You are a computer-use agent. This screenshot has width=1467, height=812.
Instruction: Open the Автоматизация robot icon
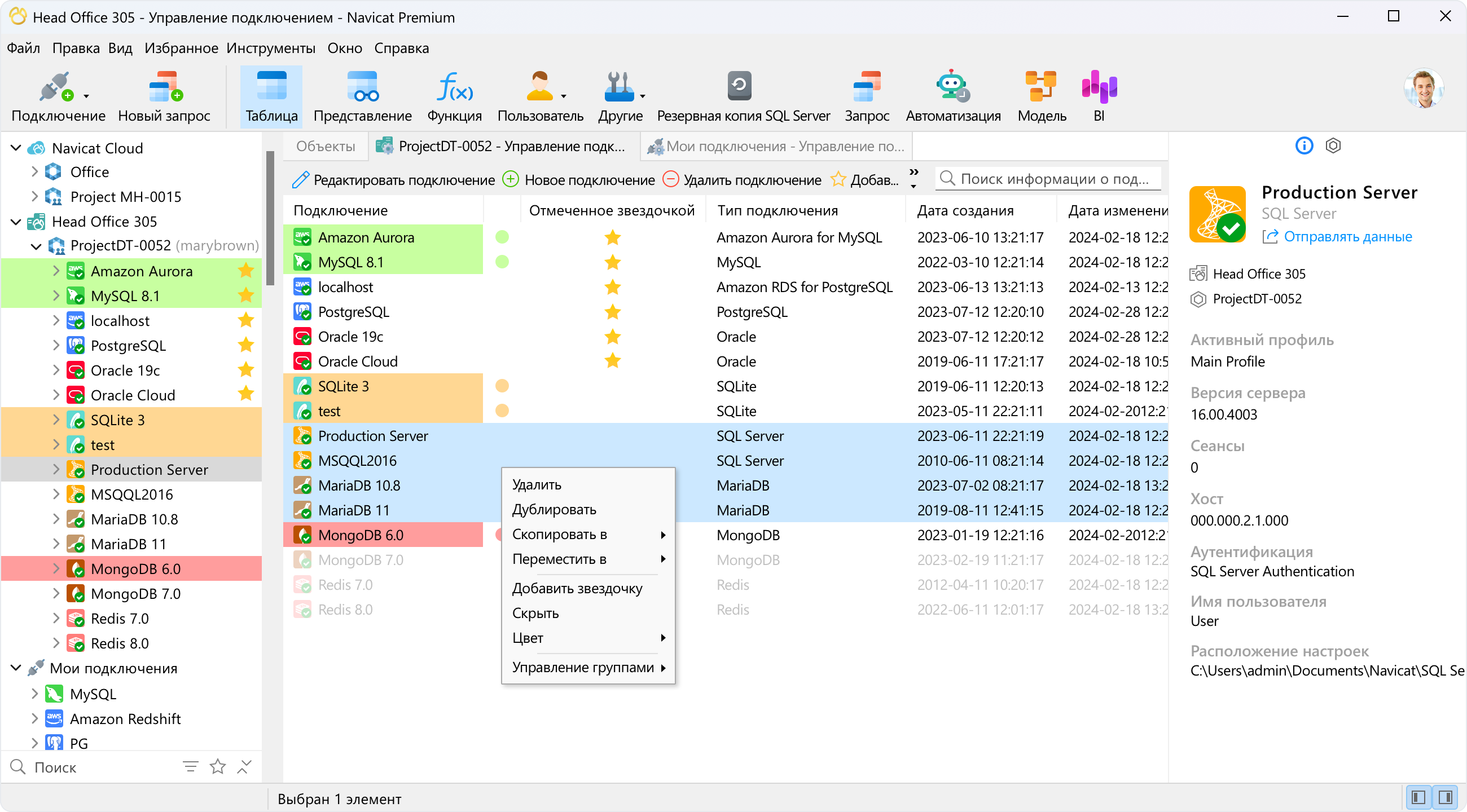pyautogui.click(x=952, y=87)
